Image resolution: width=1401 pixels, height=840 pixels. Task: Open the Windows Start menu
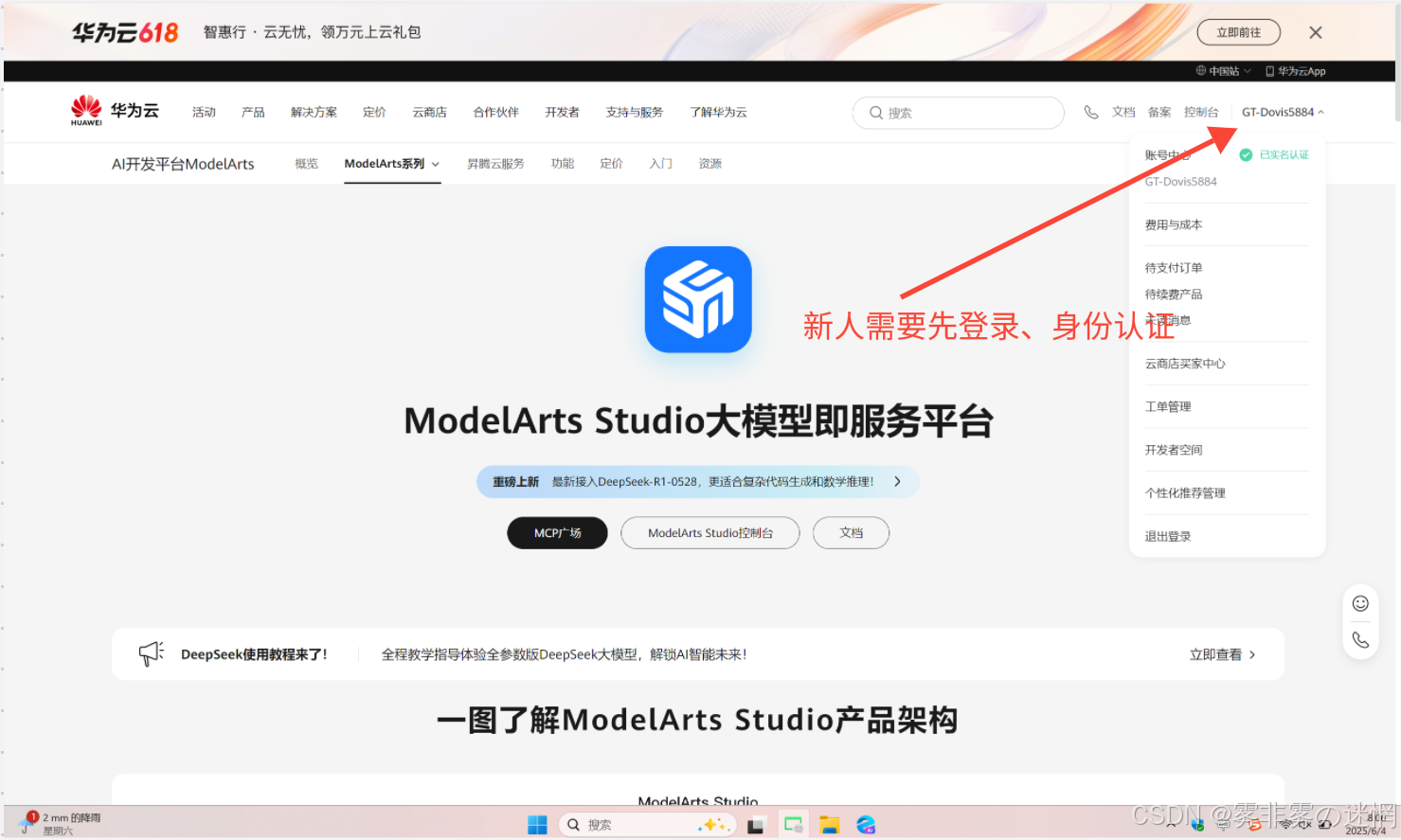pyautogui.click(x=537, y=825)
